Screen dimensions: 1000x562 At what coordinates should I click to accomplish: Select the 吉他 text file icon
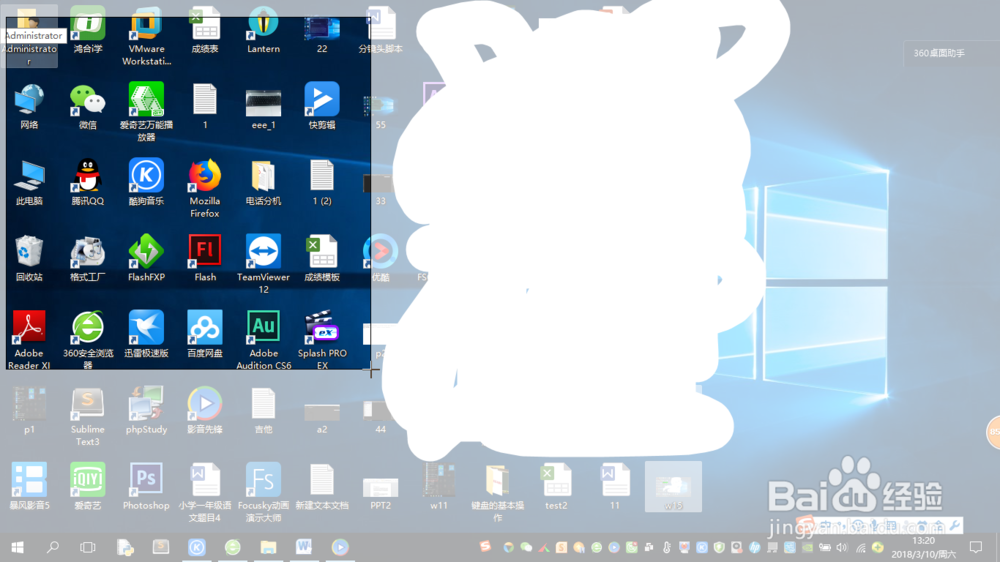[263, 410]
